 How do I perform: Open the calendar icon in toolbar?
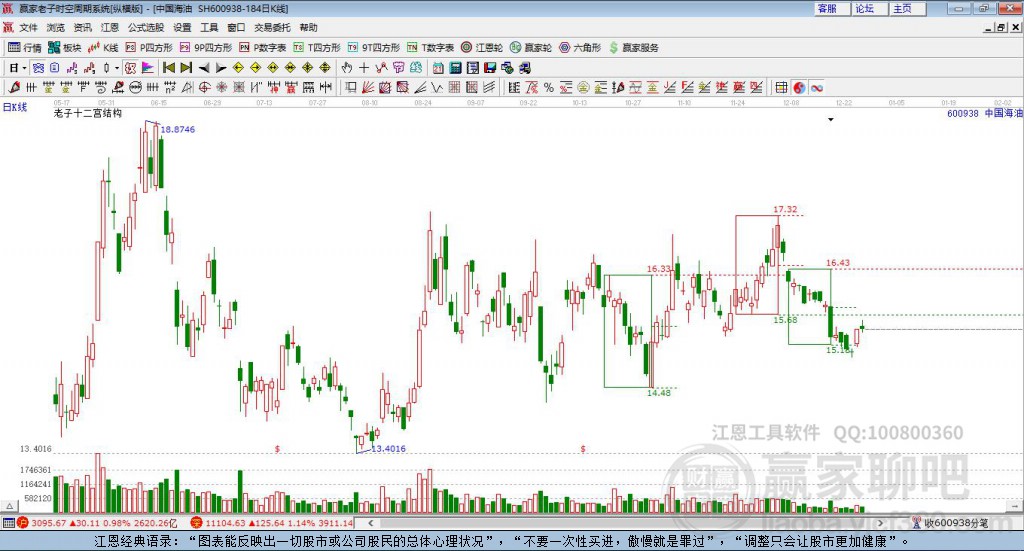[x=438, y=68]
